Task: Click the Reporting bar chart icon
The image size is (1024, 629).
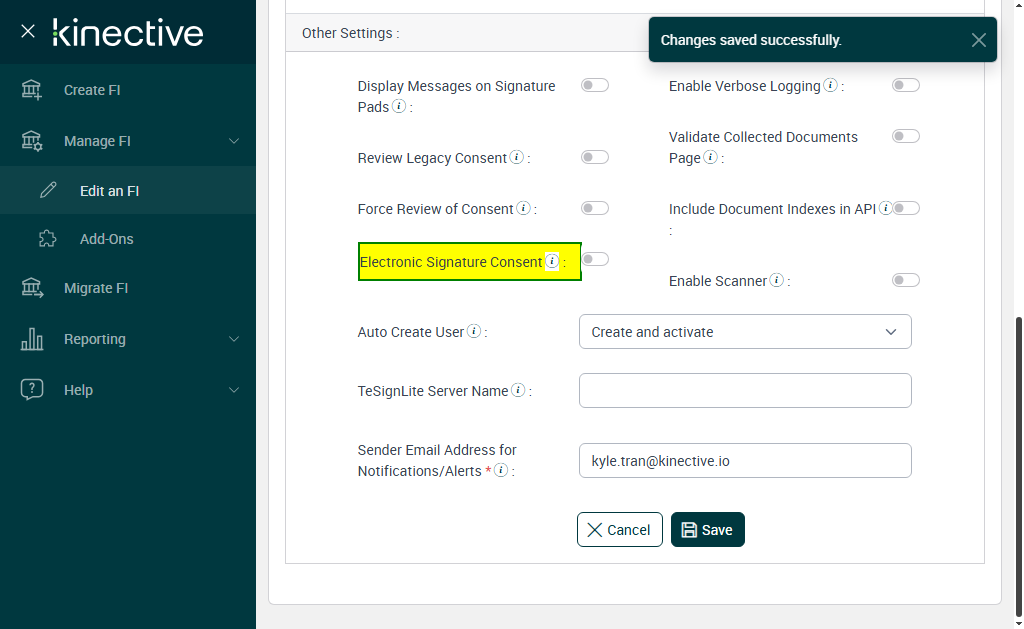Action: [x=32, y=339]
